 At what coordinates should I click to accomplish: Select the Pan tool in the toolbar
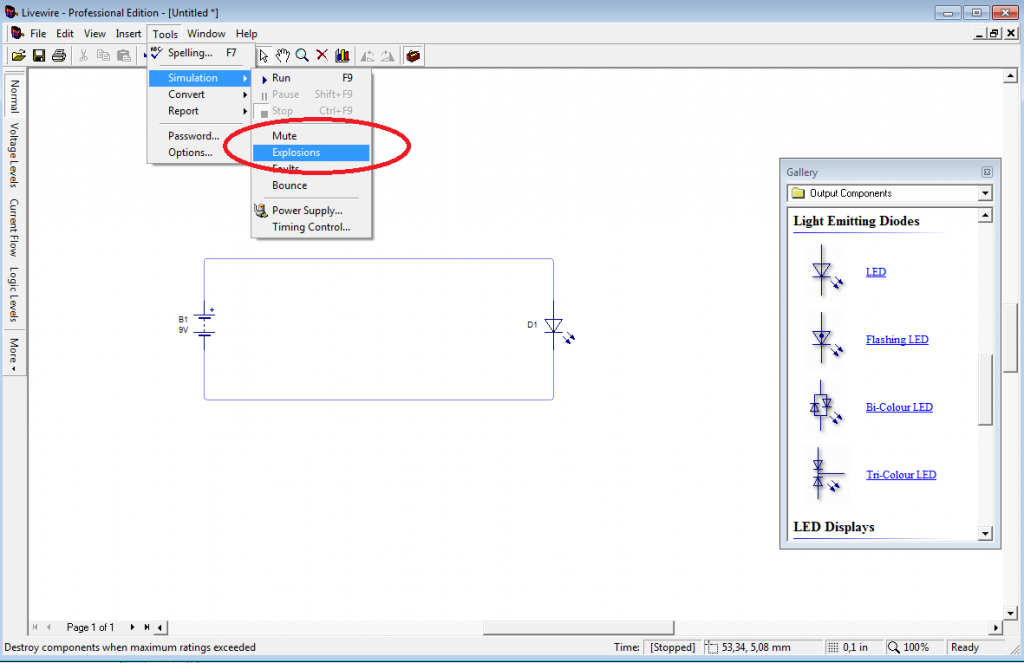click(x=283, y=55)
